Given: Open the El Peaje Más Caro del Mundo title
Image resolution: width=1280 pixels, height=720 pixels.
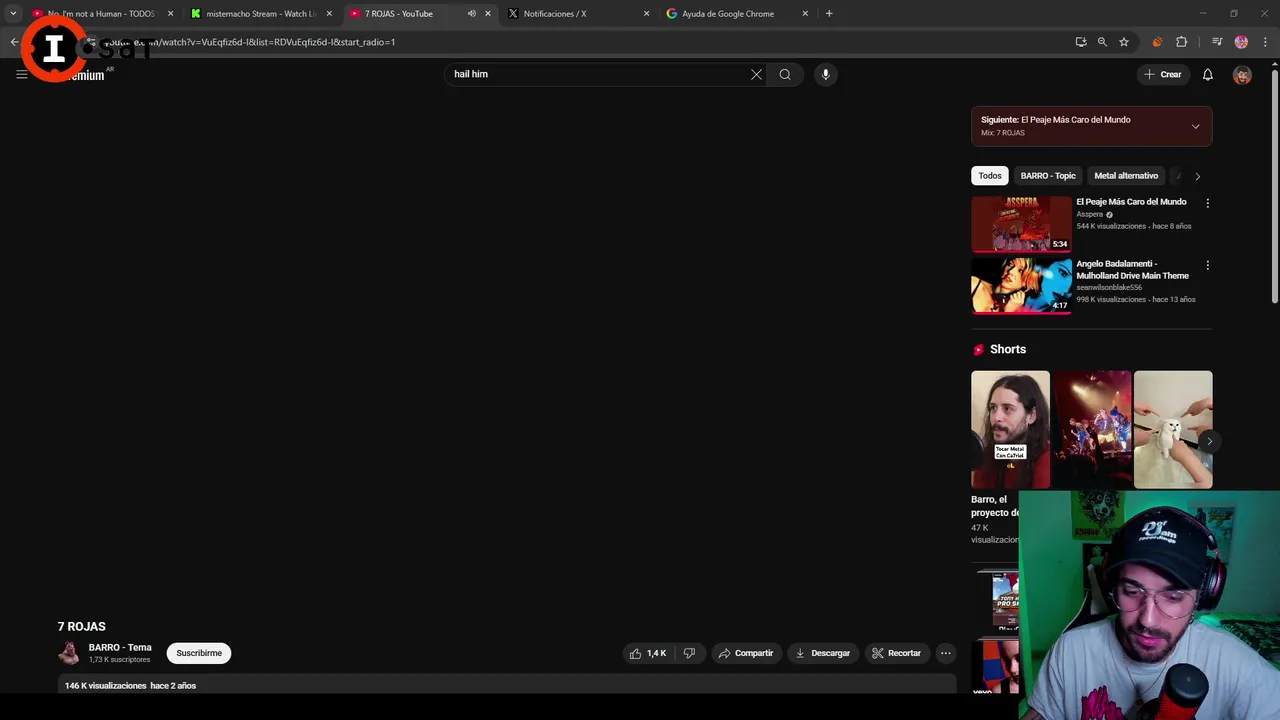Looking at the screenshot, I should tap(1131, 202).
